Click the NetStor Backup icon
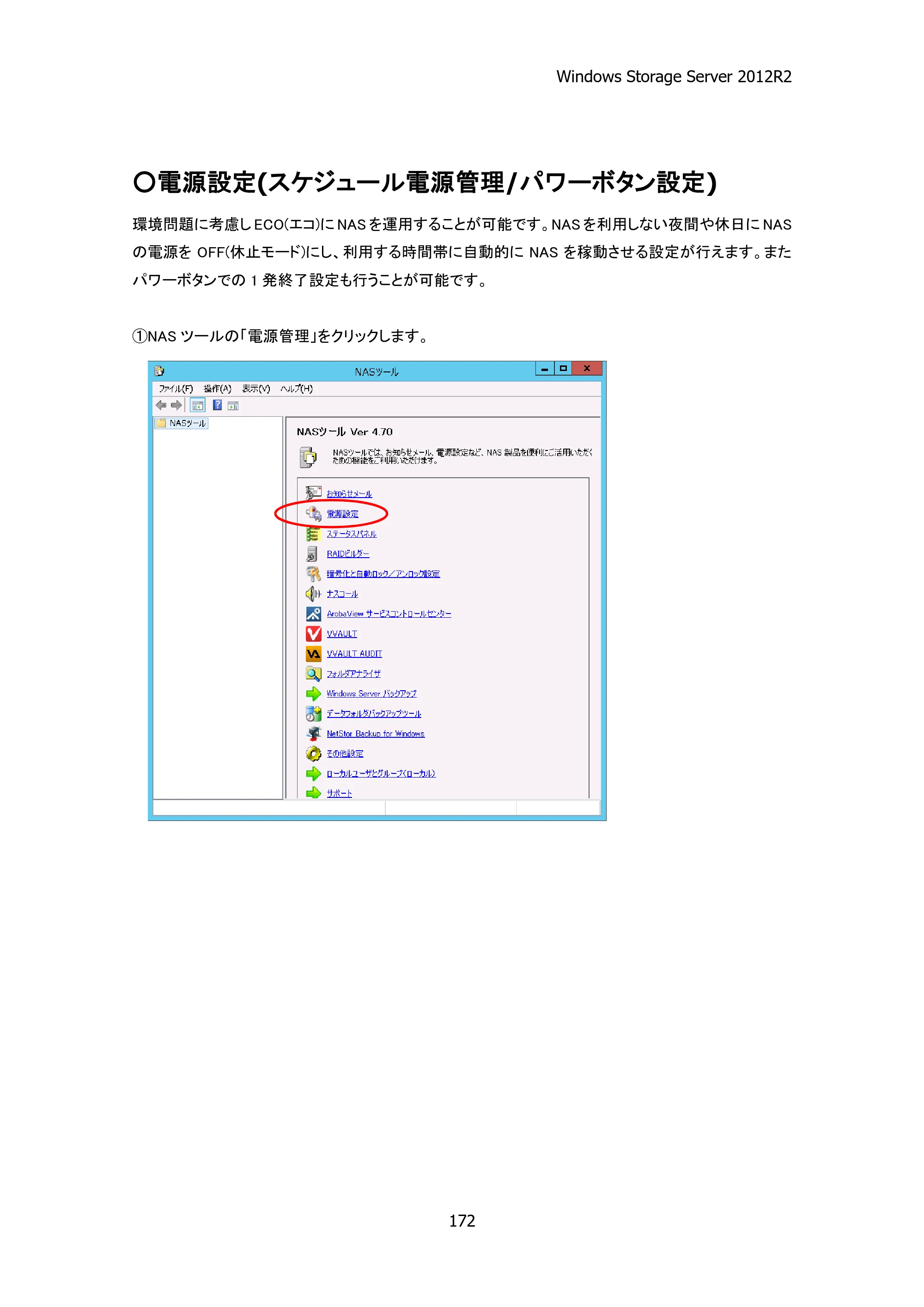Screen dimensions: 924x1307 click(x=313, y=733)
